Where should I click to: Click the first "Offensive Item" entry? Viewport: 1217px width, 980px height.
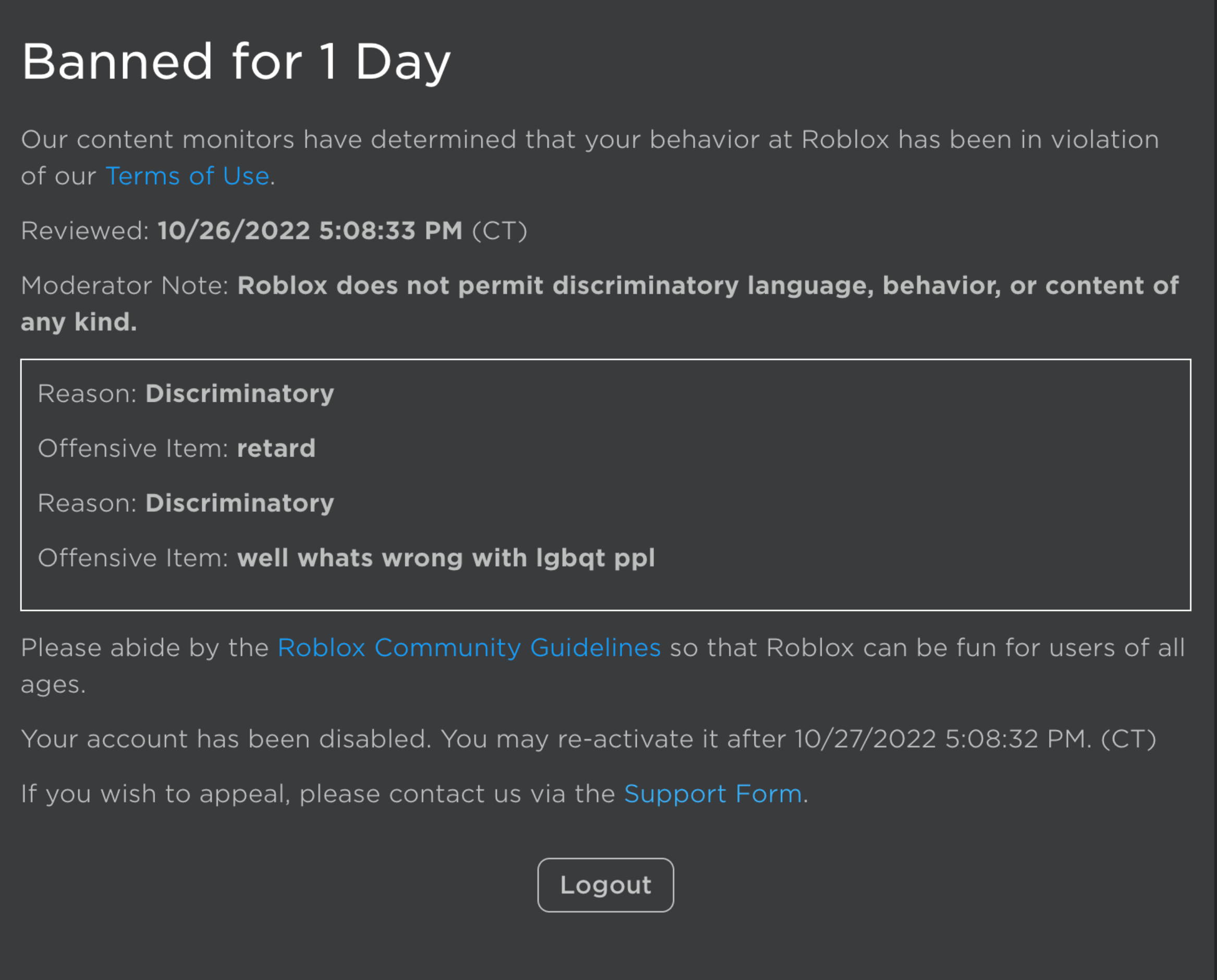click(176, 448)
